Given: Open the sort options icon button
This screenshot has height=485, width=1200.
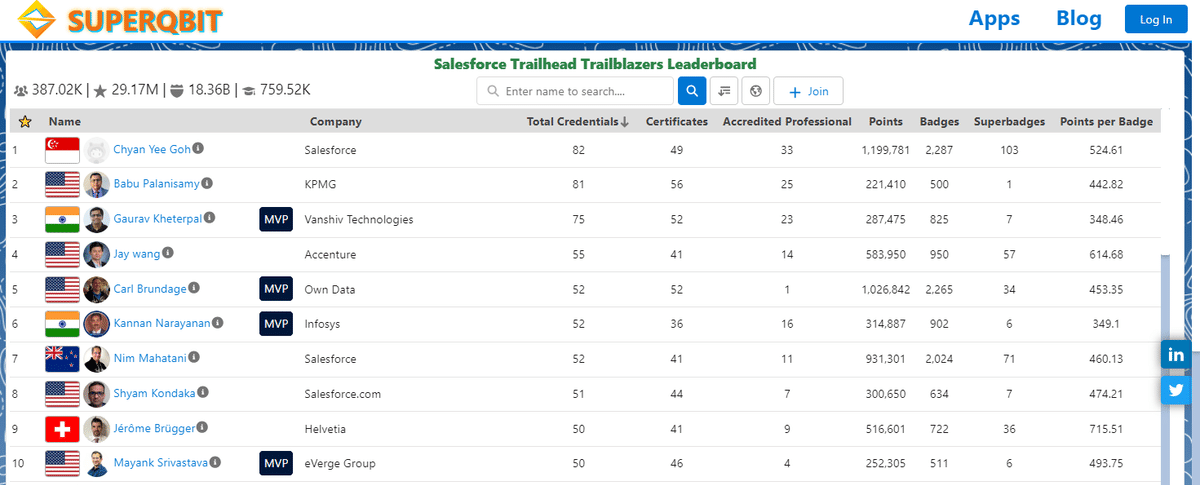Looking at the screenshot, I should 724,91.
